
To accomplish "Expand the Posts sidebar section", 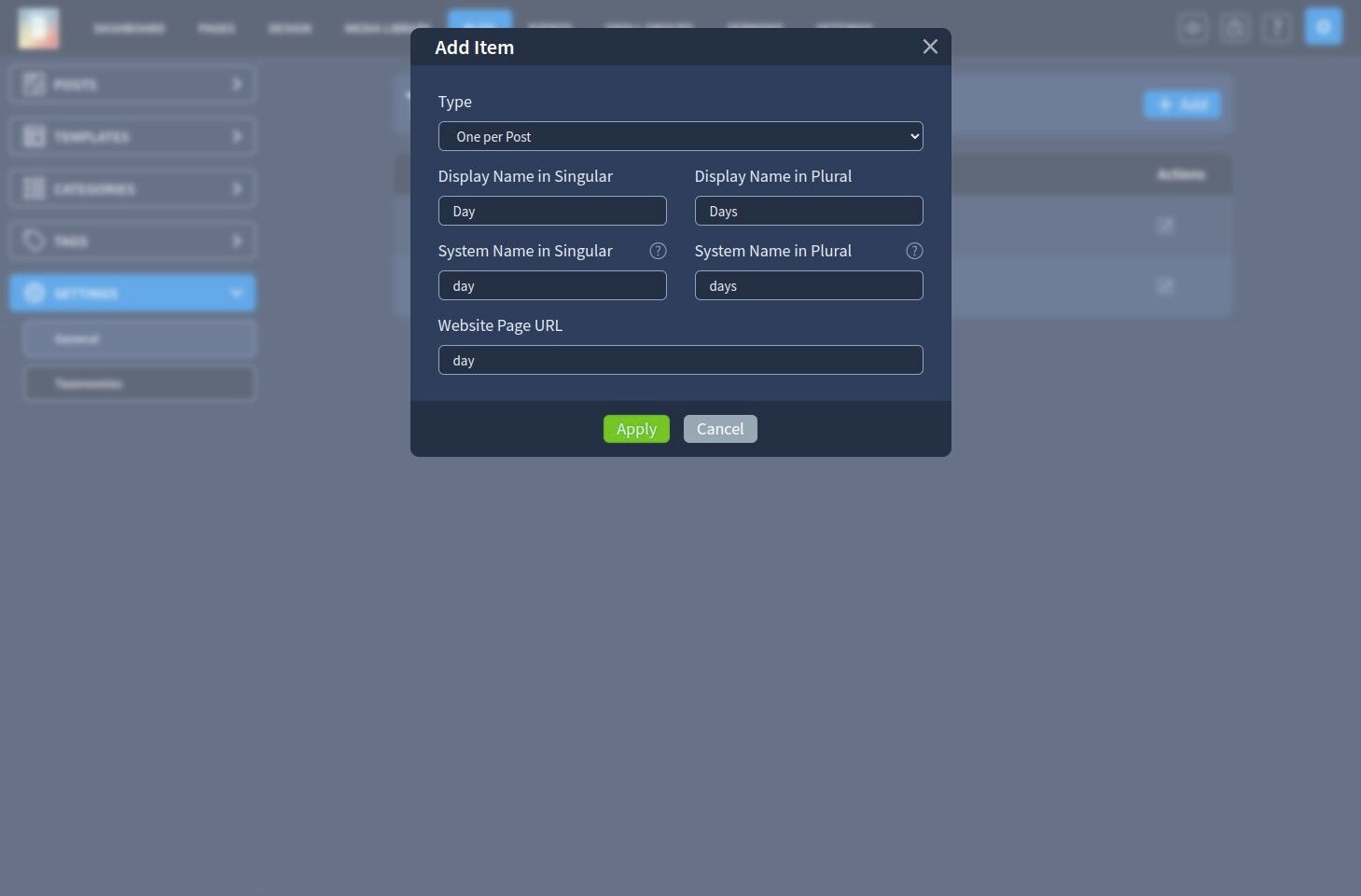I will tap(132, 85).
